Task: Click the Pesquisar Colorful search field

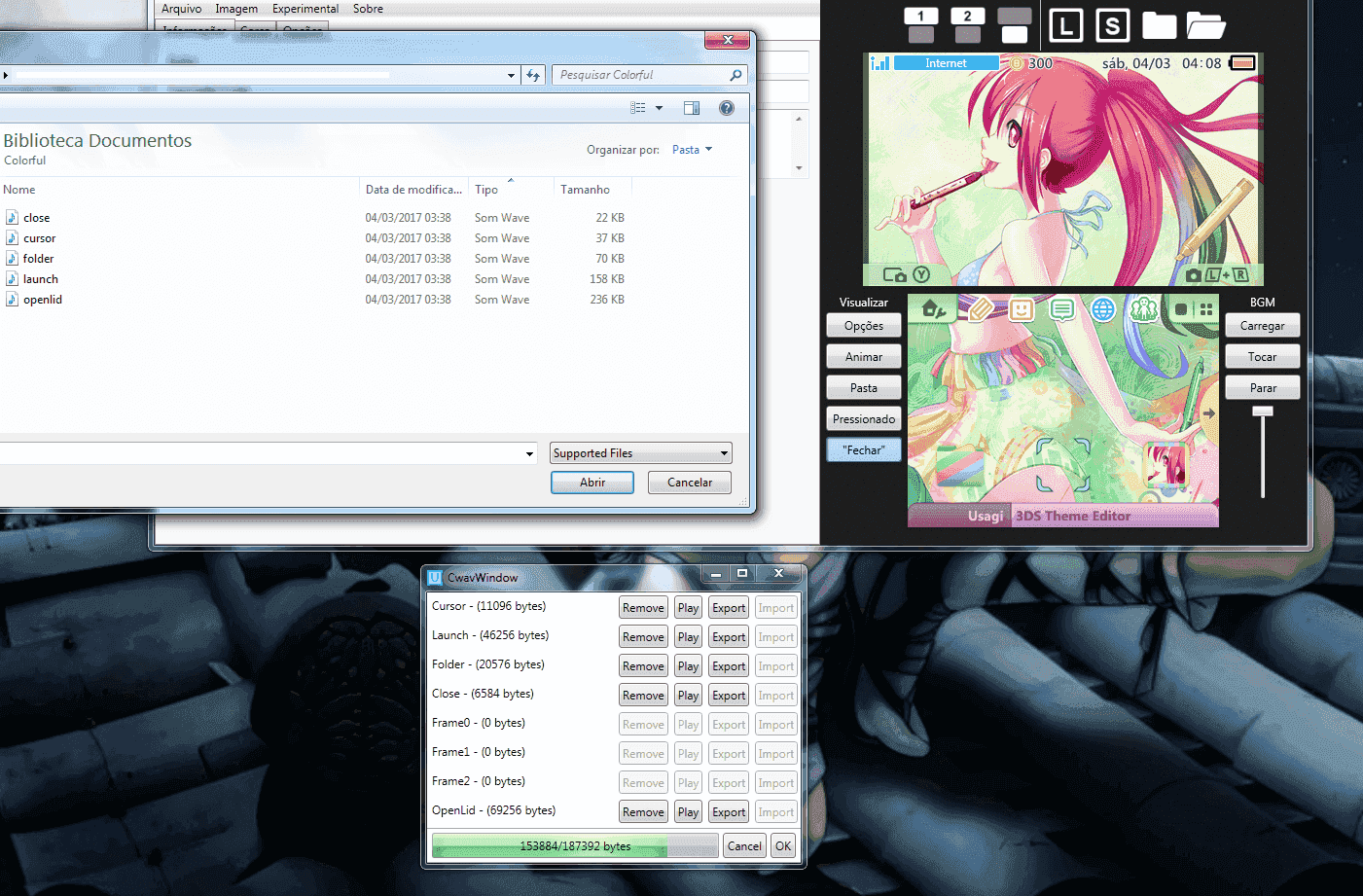Action: [649, 75]
